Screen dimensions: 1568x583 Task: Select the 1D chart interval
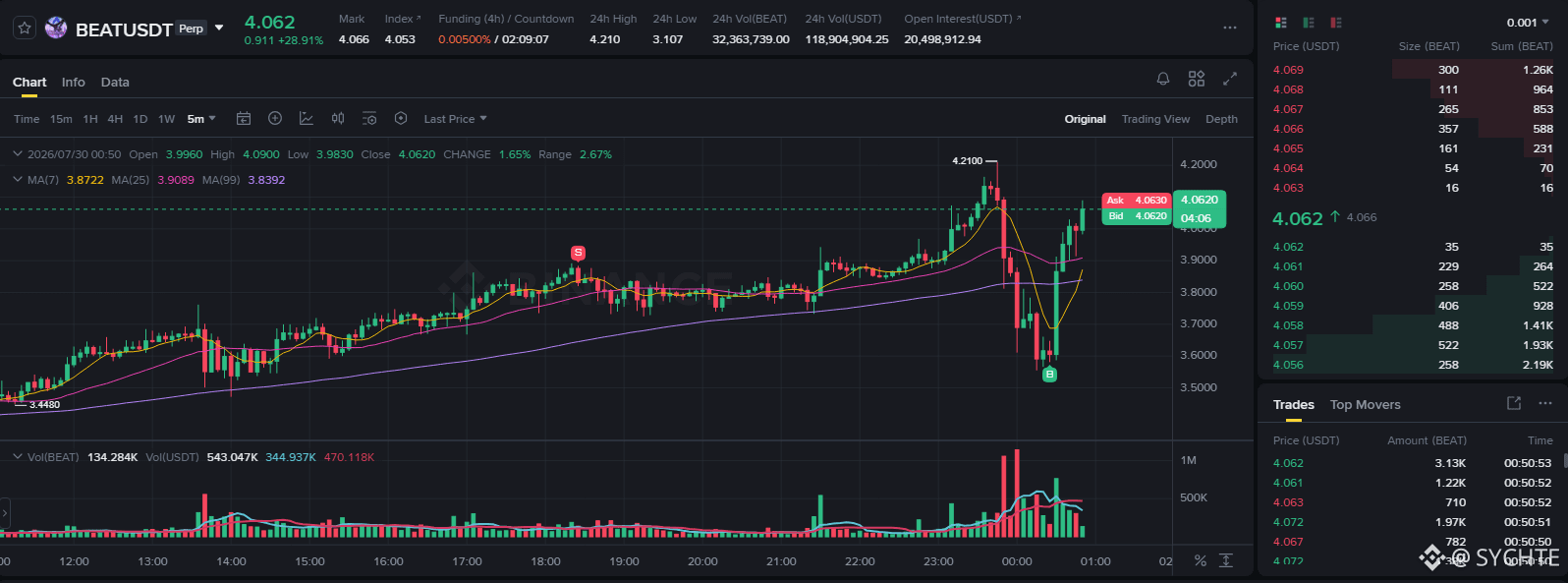pos(140,119)
